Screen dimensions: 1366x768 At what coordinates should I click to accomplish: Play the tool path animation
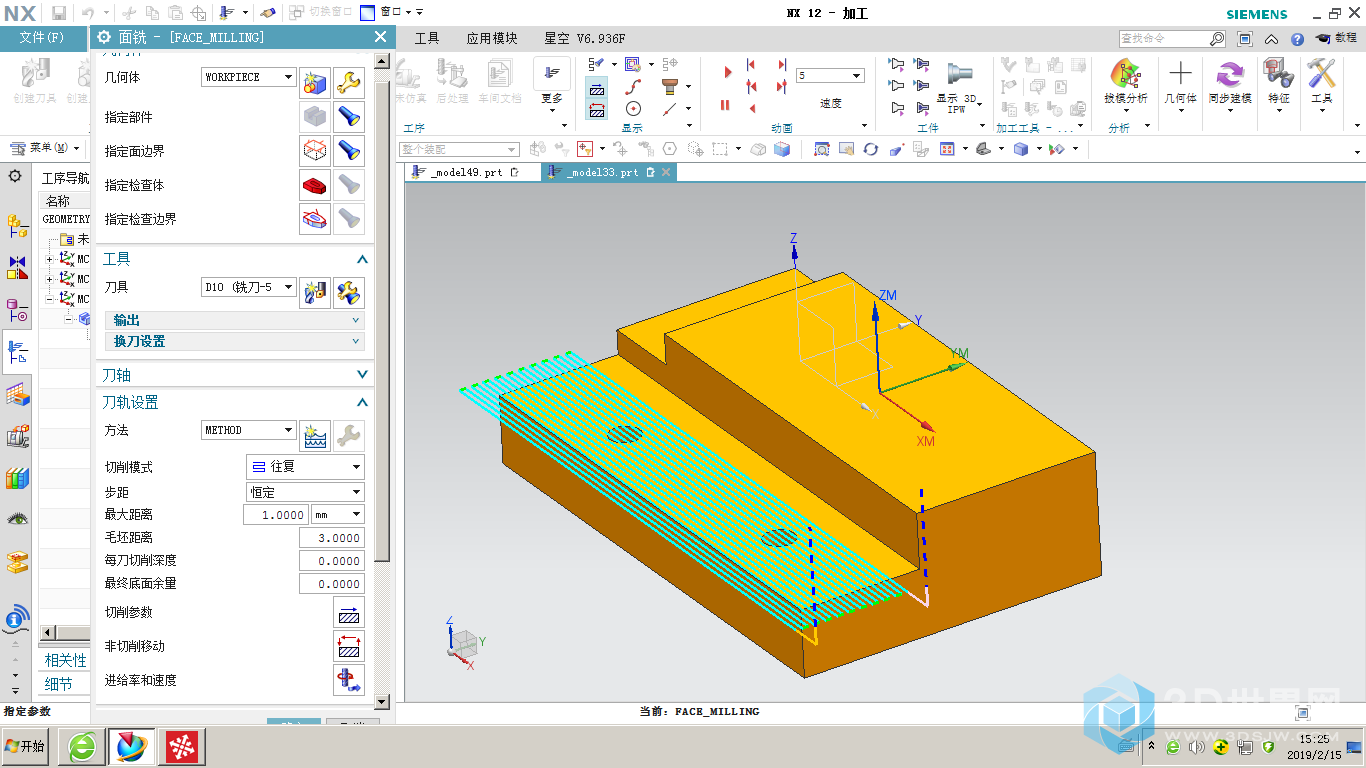[x=727, y=72]
